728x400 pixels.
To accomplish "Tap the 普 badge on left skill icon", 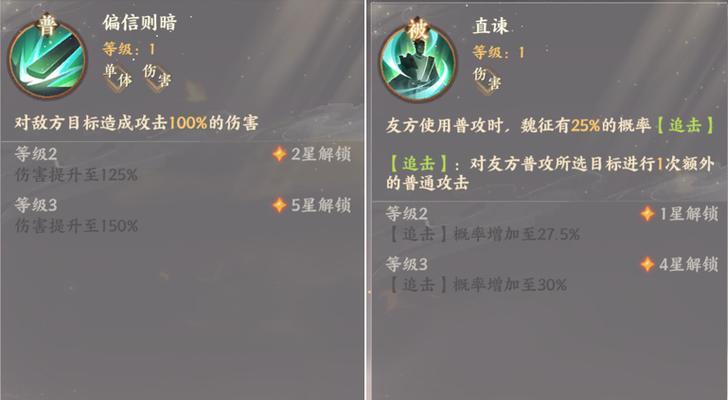I will pyautogui.click(x=47, y=26).
